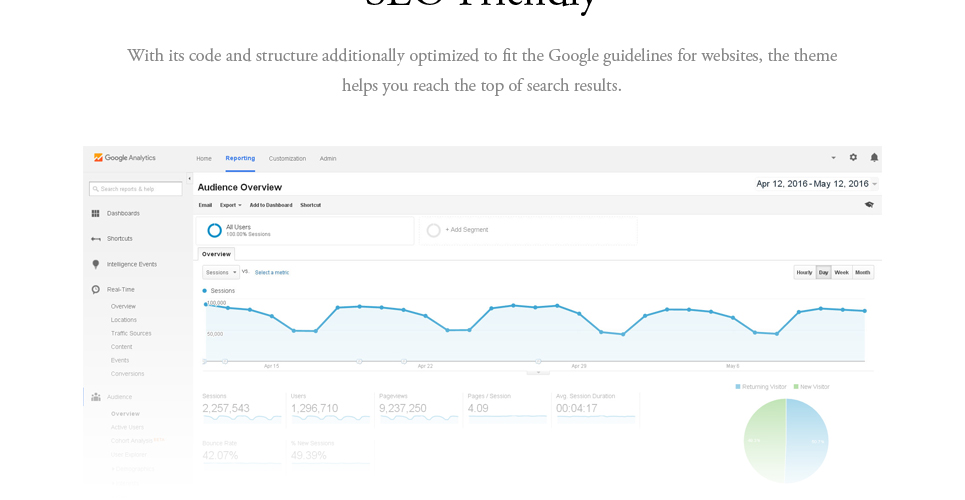
Task: Click the Real-Time clock icon
Action: (96, 289)
